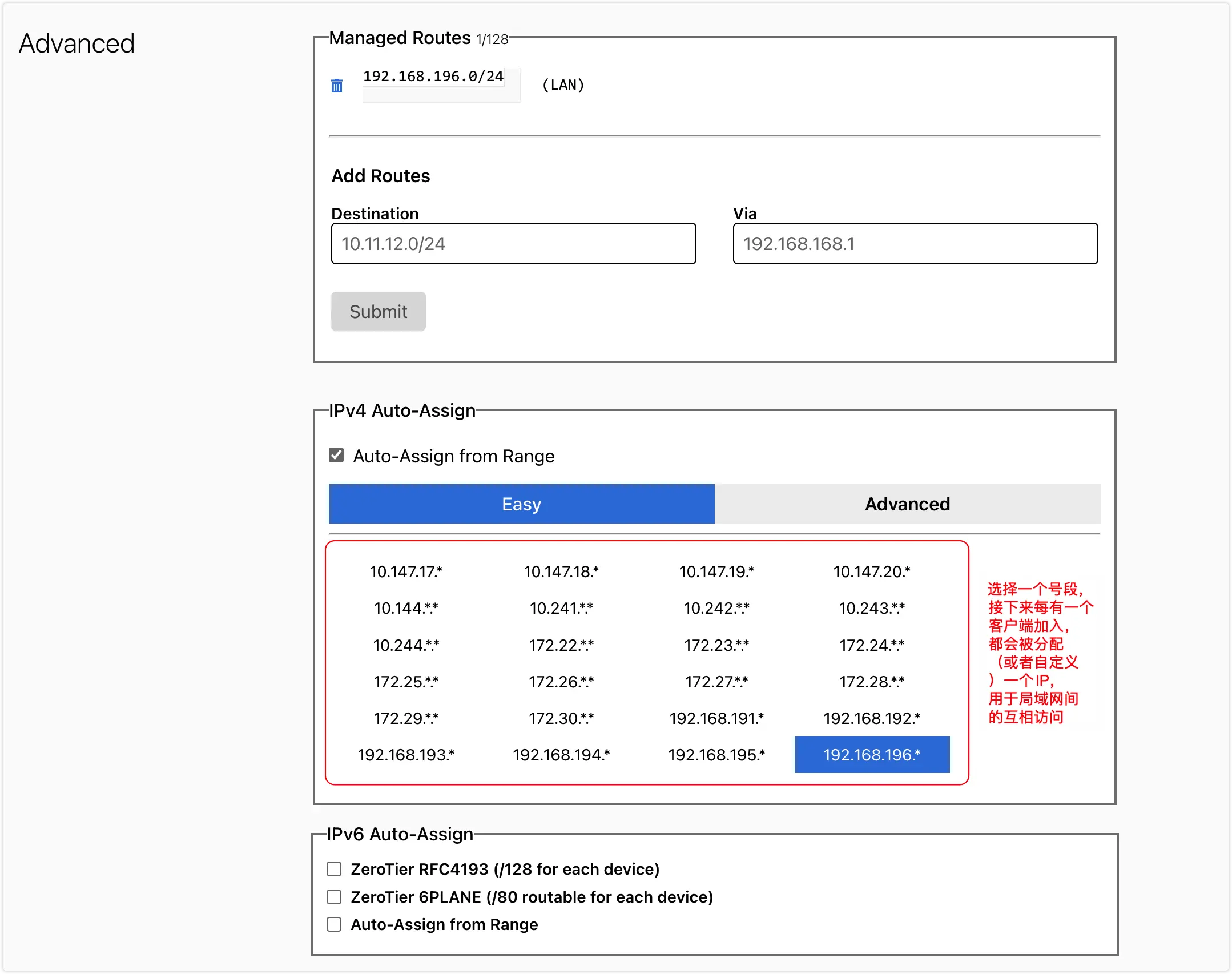Image resolution: width=1232 pixels, height=974 pixels.
Task: Focus the Destination route input field
Action: (513, 244)
